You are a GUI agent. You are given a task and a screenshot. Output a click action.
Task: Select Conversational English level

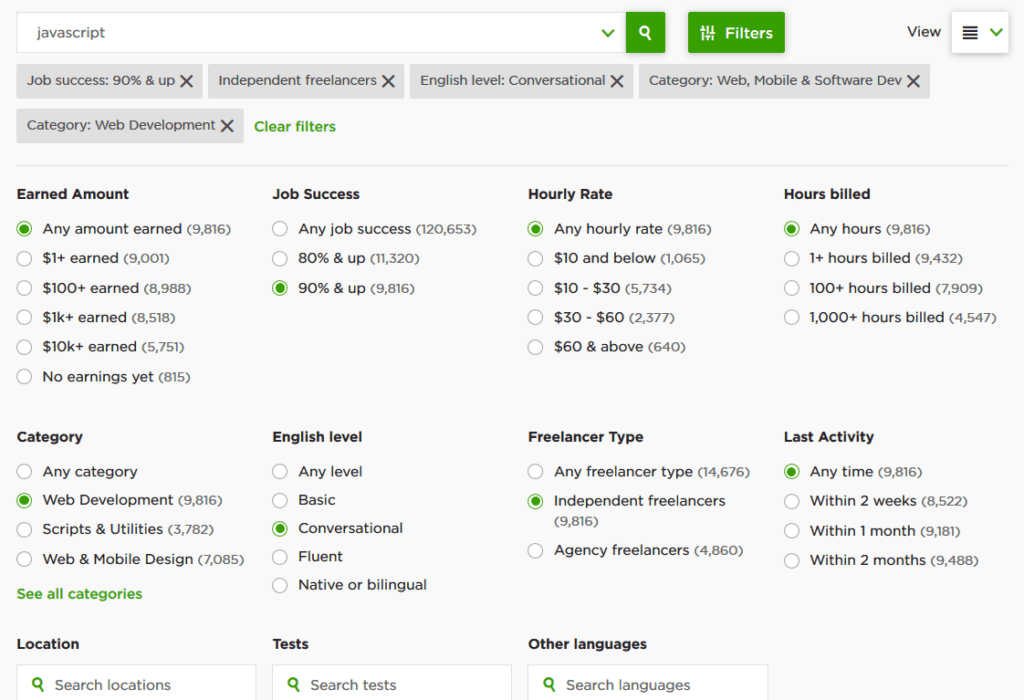pyautogui.click(x=280, y=528)
